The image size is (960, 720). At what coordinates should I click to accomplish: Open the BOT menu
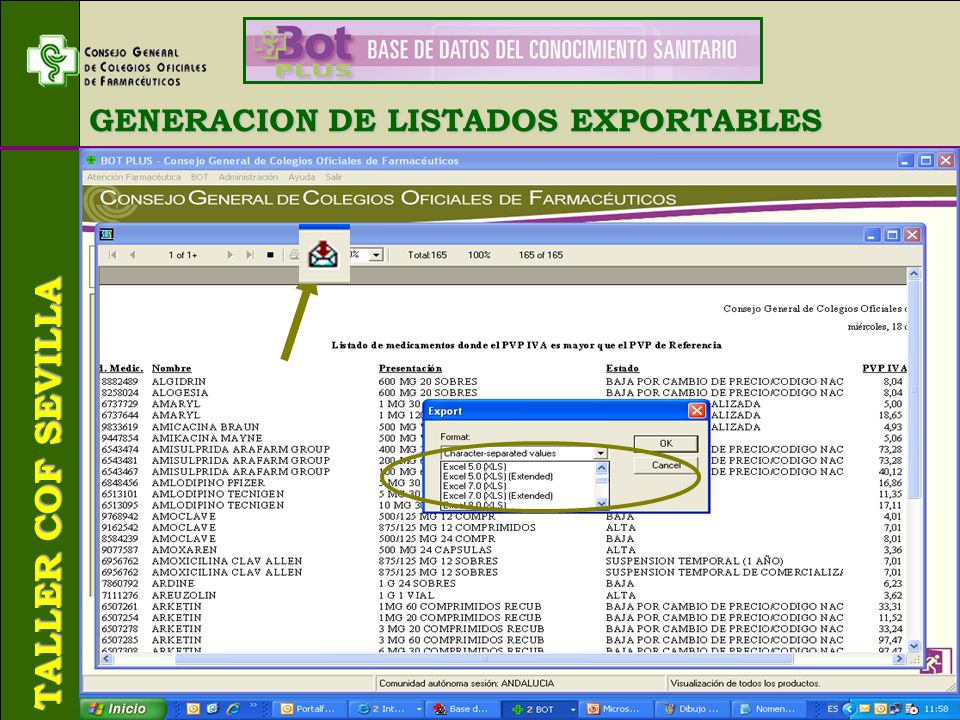point(199,177)
